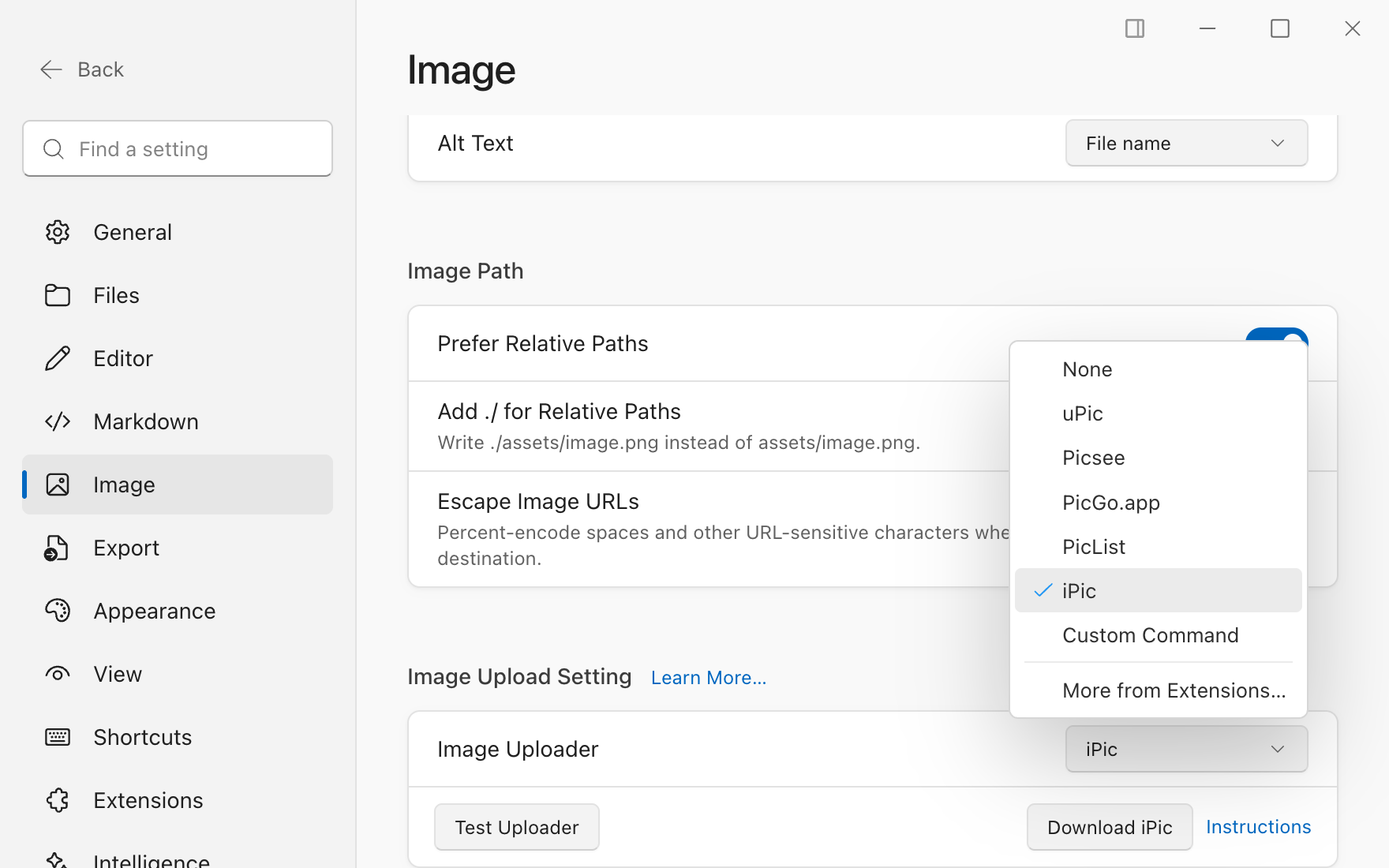This screenshot has height=868, width=1389.
Task: Choose uPic from the uploader menu
Action: 1158,413
